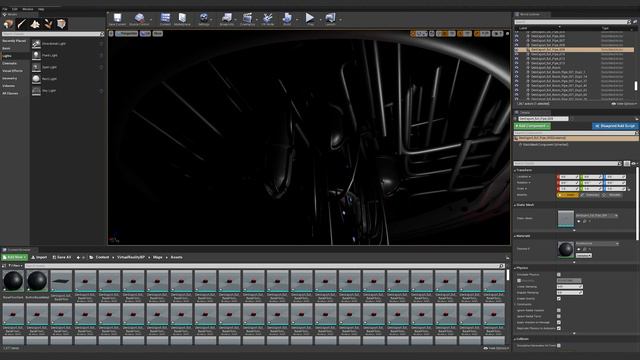640x360 pixels.
Task: Click Save All in Content Browser
Action: 62,257
